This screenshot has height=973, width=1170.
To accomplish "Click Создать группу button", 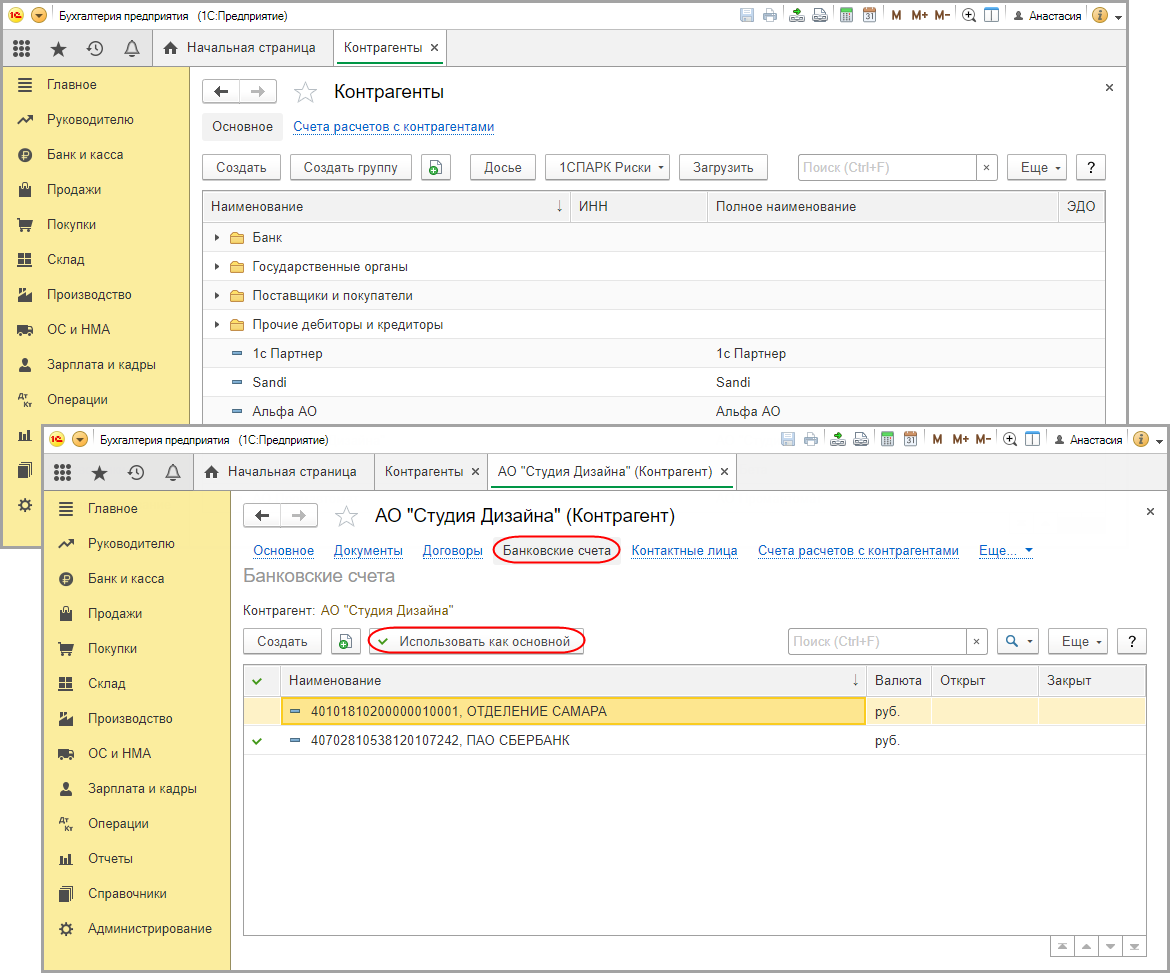I will click(350, 167).
